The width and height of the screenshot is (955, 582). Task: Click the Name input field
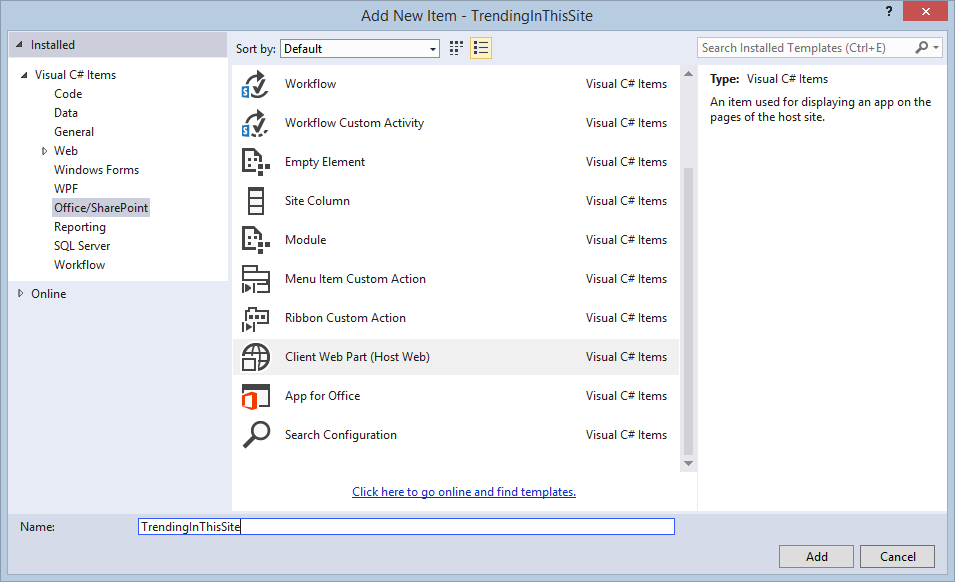point(406,527)
